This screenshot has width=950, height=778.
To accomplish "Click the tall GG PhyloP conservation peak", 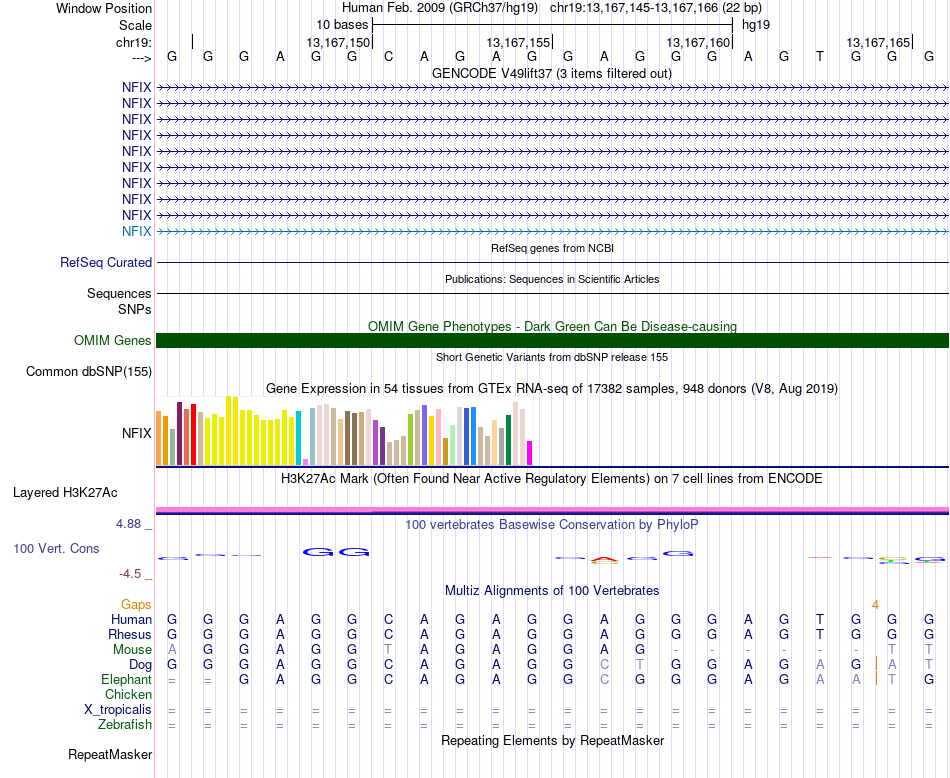I will click(336, 552).
